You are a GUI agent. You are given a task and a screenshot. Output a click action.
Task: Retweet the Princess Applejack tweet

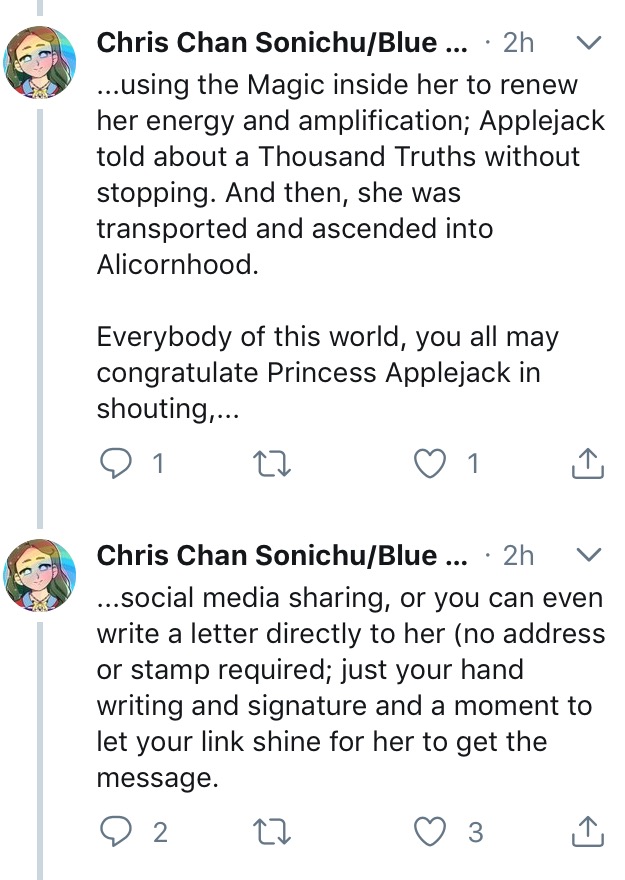(x=272, y=464)
